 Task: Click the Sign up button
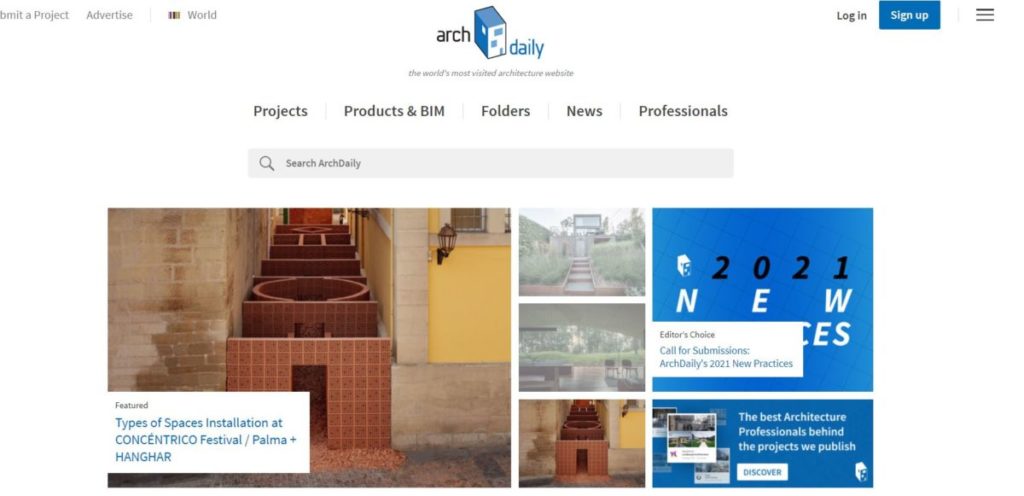coord(909,15)
